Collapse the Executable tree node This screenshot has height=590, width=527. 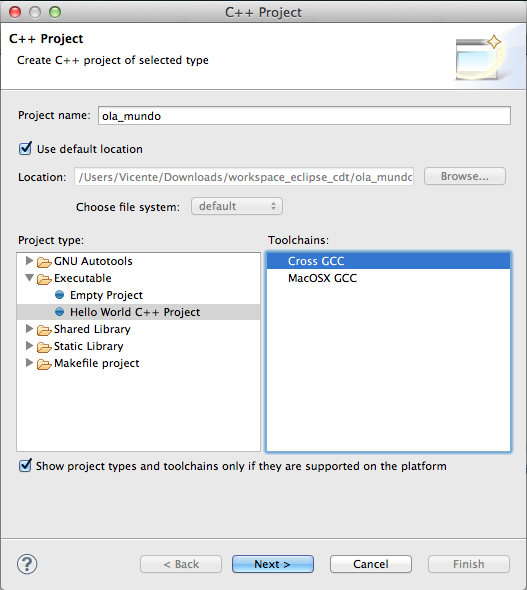click(29, 278)
